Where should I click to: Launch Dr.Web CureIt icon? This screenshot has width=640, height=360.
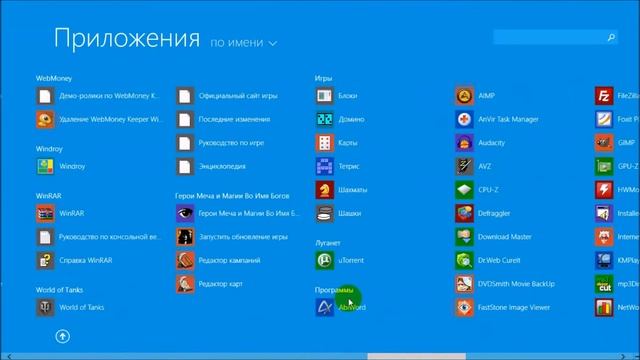tap(464, 260)
